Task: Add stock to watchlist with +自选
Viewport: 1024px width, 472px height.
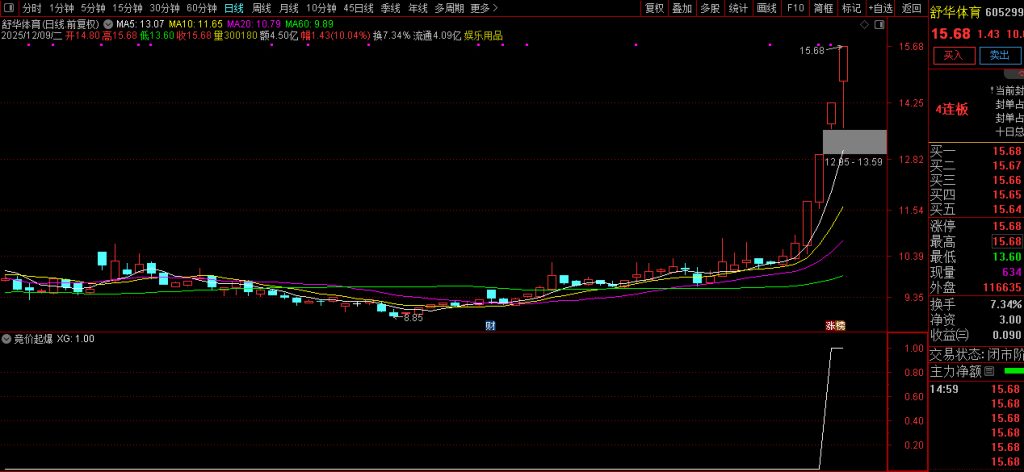Action: click(x=880, y=8)
